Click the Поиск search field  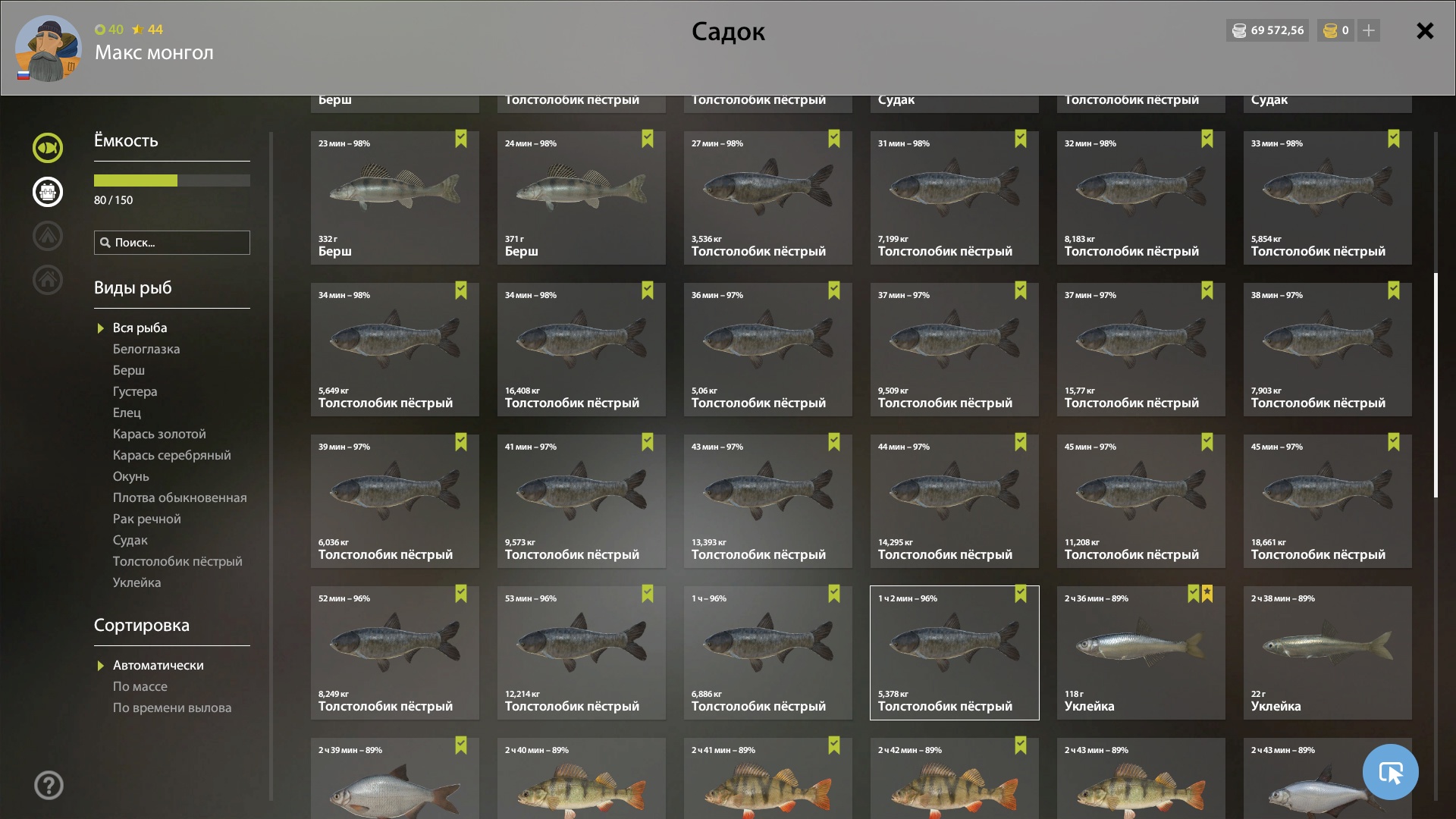[x=172, y=243]
